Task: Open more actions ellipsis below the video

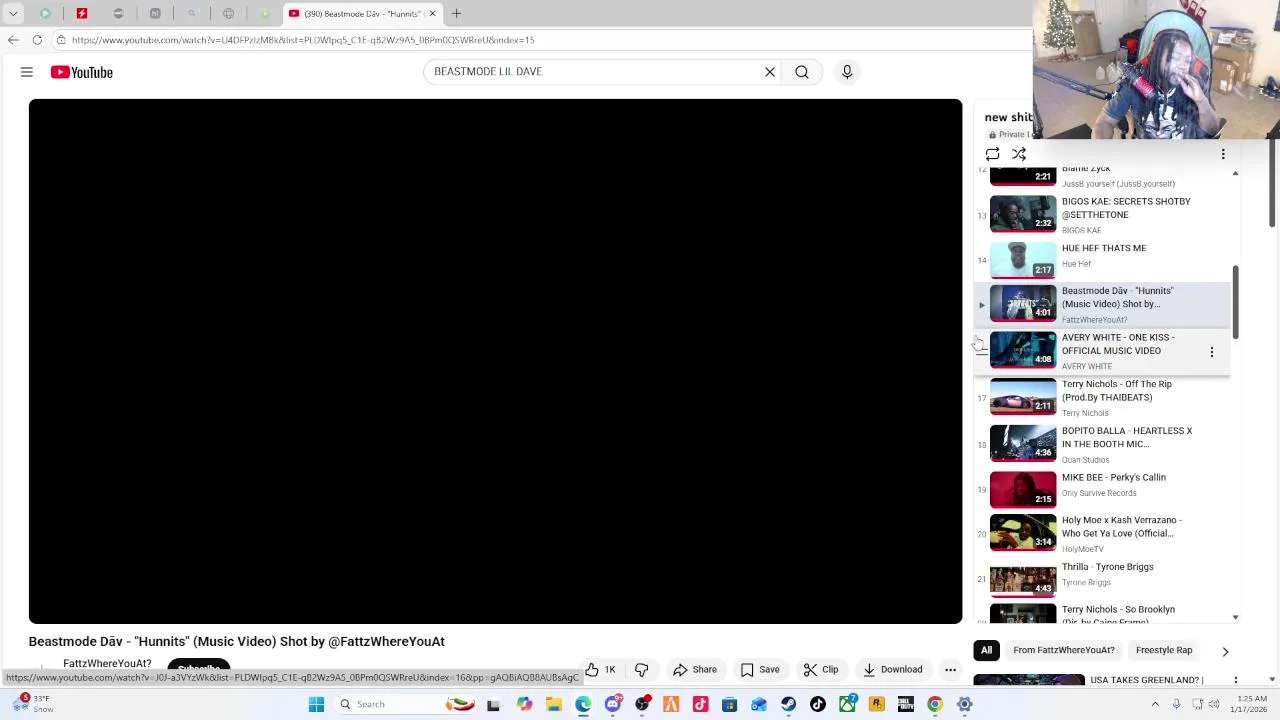Action: click(x=951, y=670)
